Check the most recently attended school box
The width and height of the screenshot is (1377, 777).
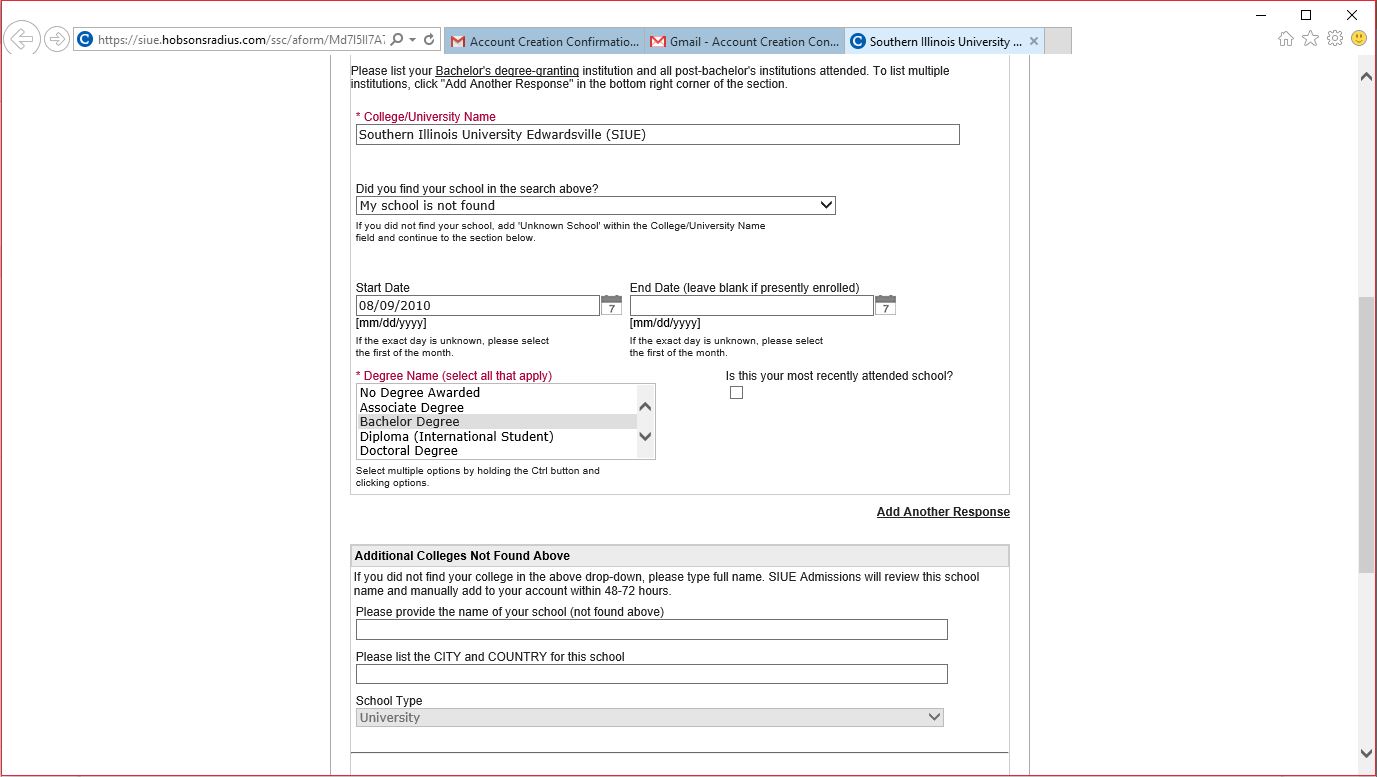[736, 393]
